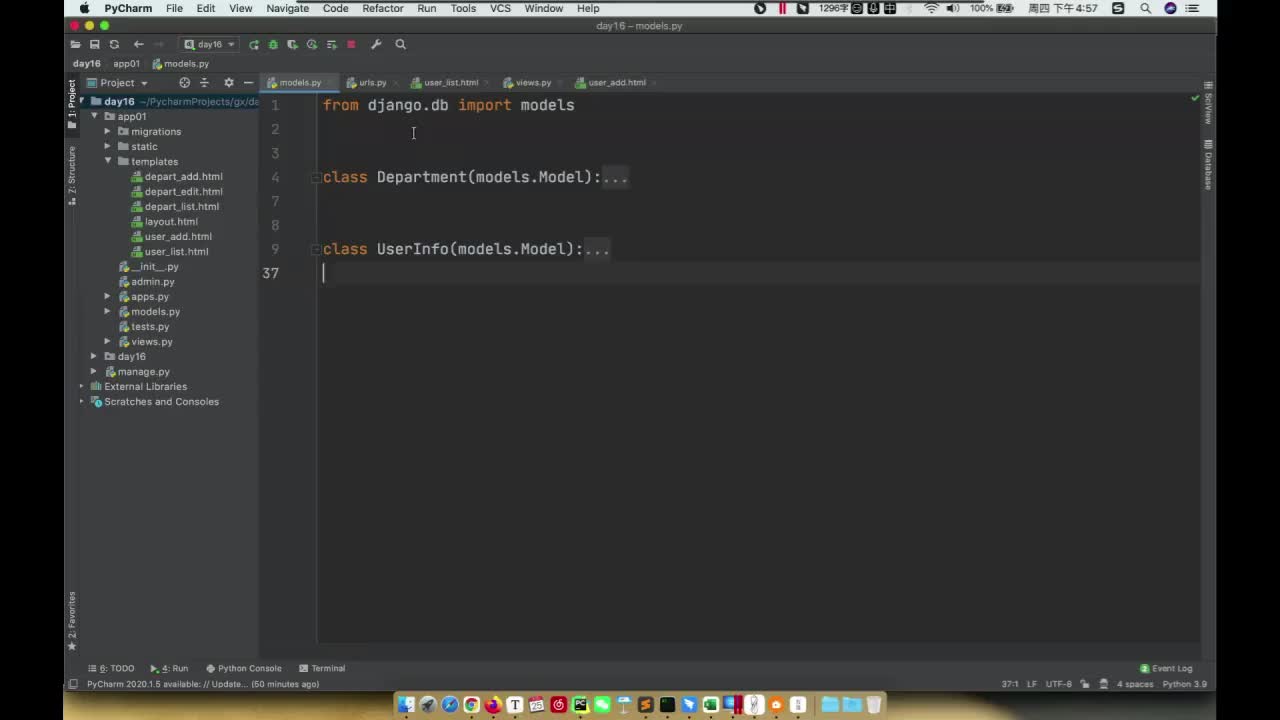Select depart_edit.html in the project tree
The height and width of the screenshot is (720, 1280).
pos(183,191)
